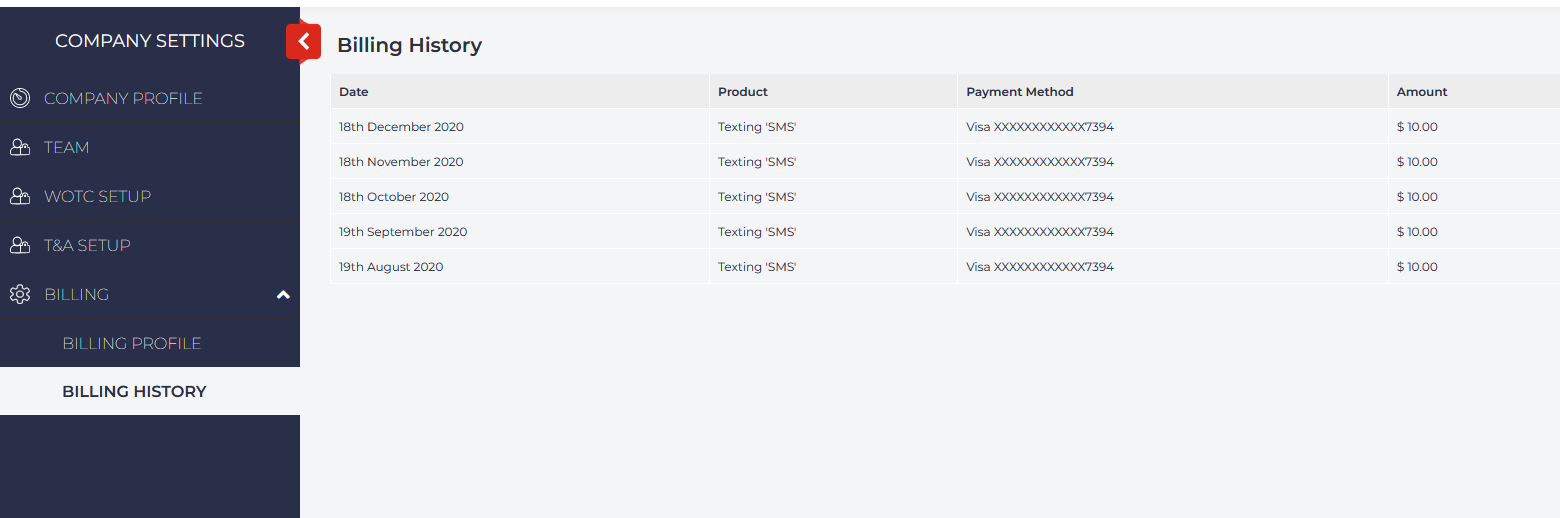The height and width of the screenshot is (518, 1560).
Task: Select Billing History in the sidebar
Action: (134, 392)
